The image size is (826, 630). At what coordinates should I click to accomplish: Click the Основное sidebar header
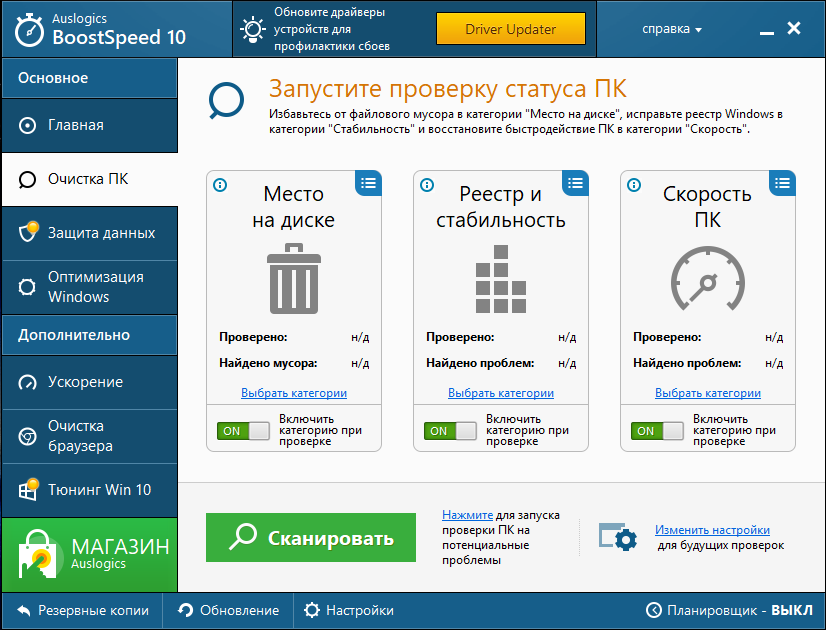tap(90, 78)
